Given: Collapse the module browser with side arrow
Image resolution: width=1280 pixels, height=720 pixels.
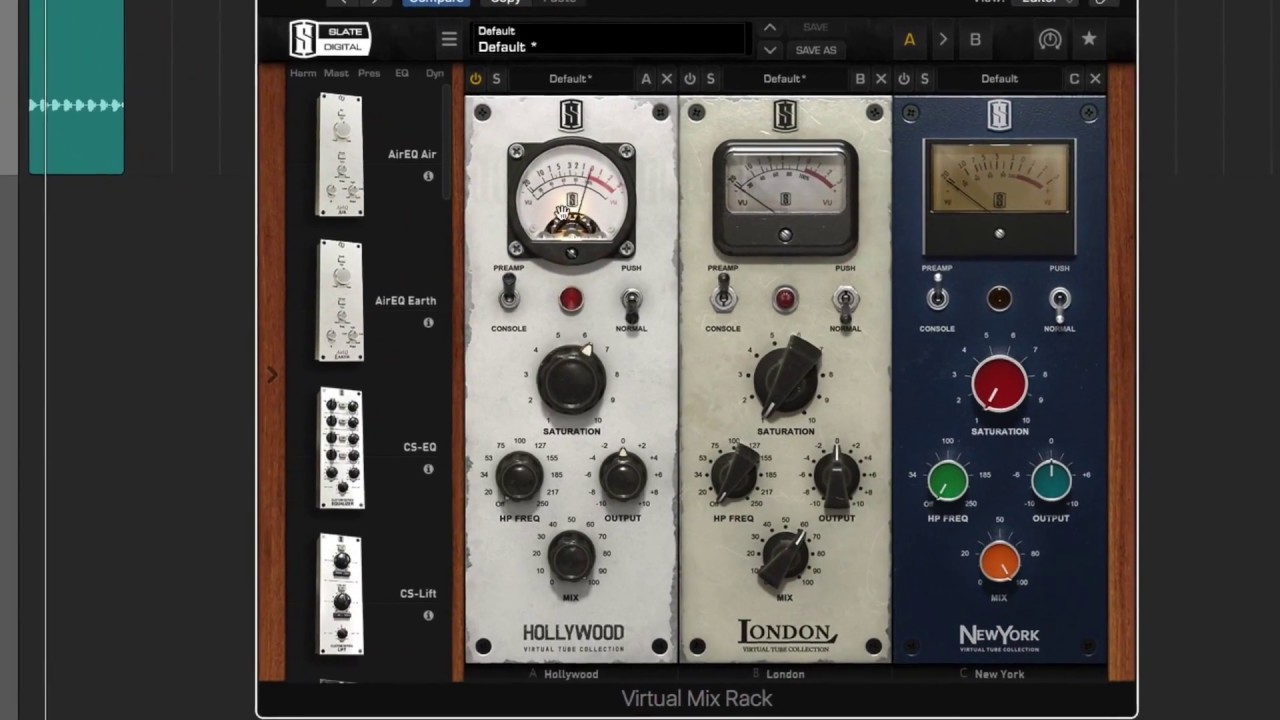Looking at the screenshot, I should click(x=272, y=374).
